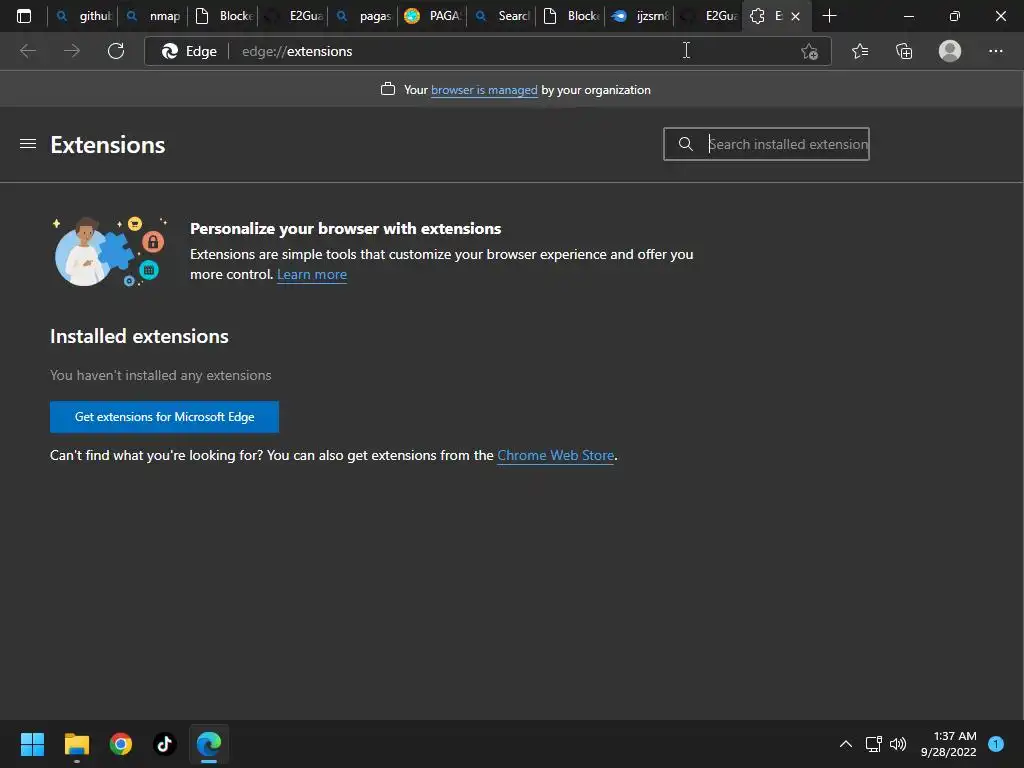
Task: Add this page to favorites star icon
Action: [809, 51]
